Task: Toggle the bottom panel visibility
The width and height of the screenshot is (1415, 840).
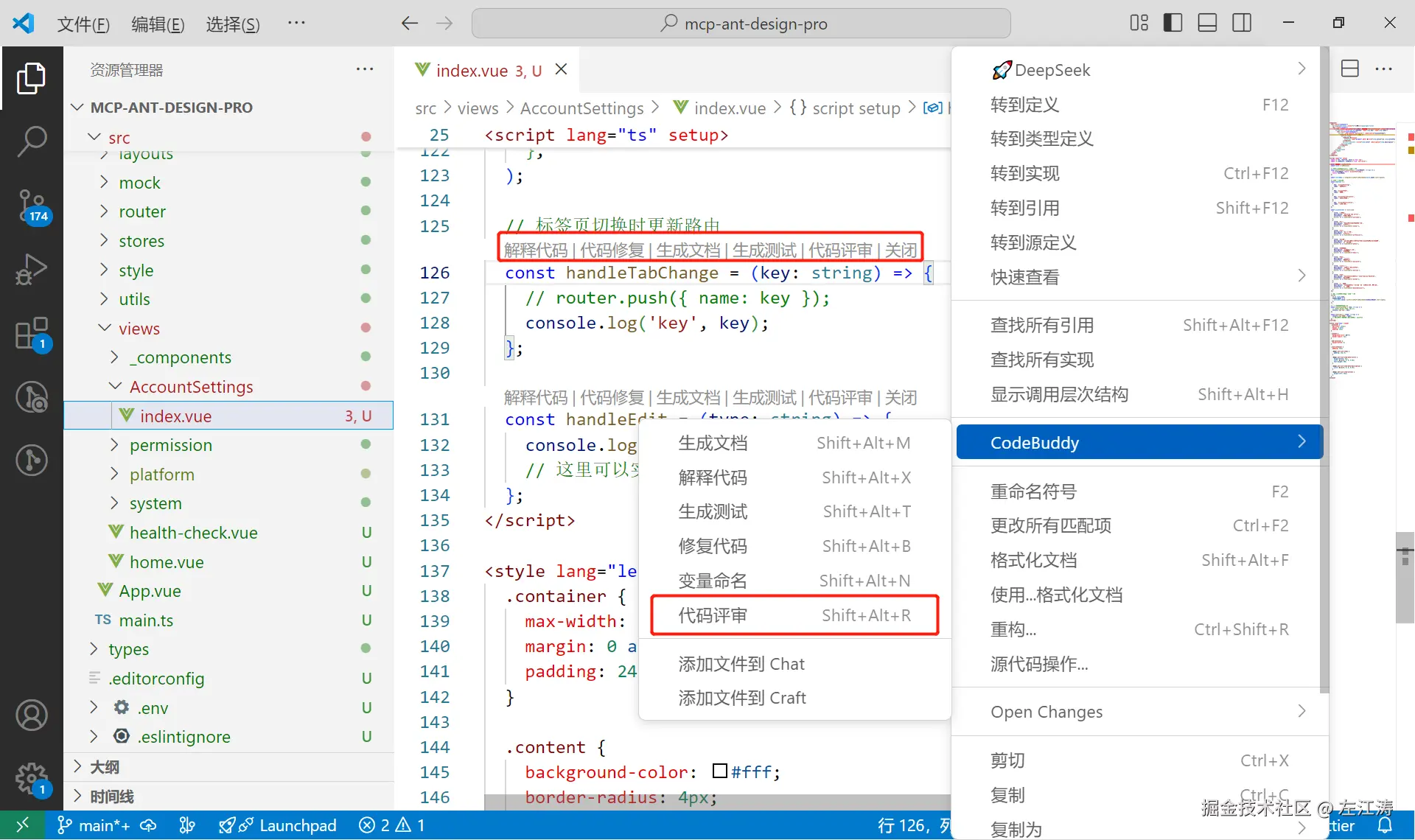Action: 1206,23
